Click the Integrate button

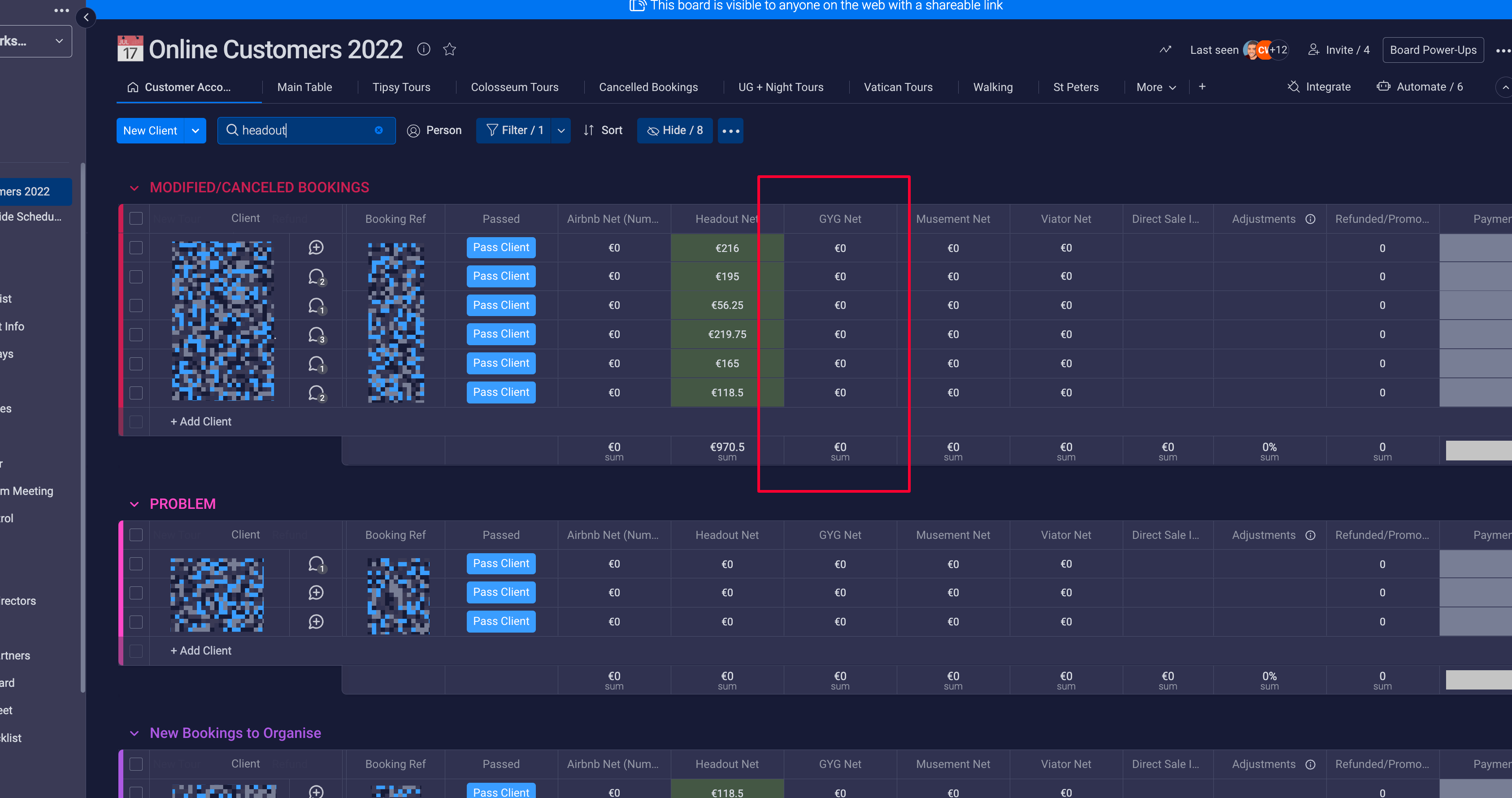coord(1320,87)
